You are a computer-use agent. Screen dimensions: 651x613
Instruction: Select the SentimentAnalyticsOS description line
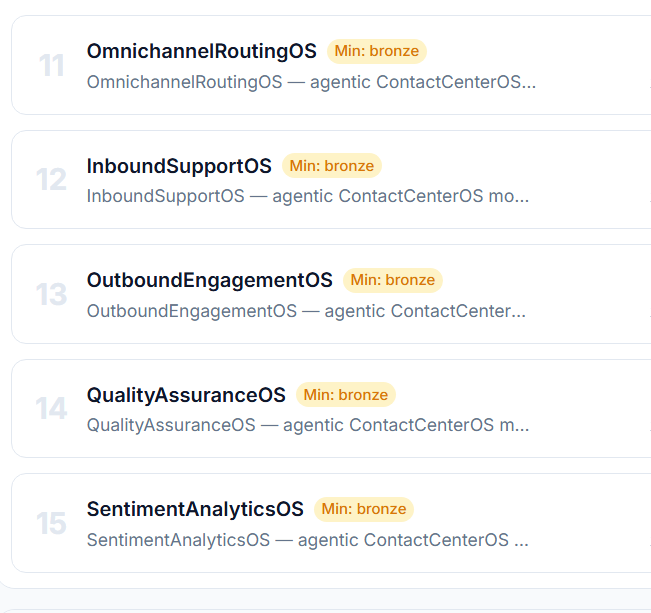pyautogui.click(x=308, y=540)
